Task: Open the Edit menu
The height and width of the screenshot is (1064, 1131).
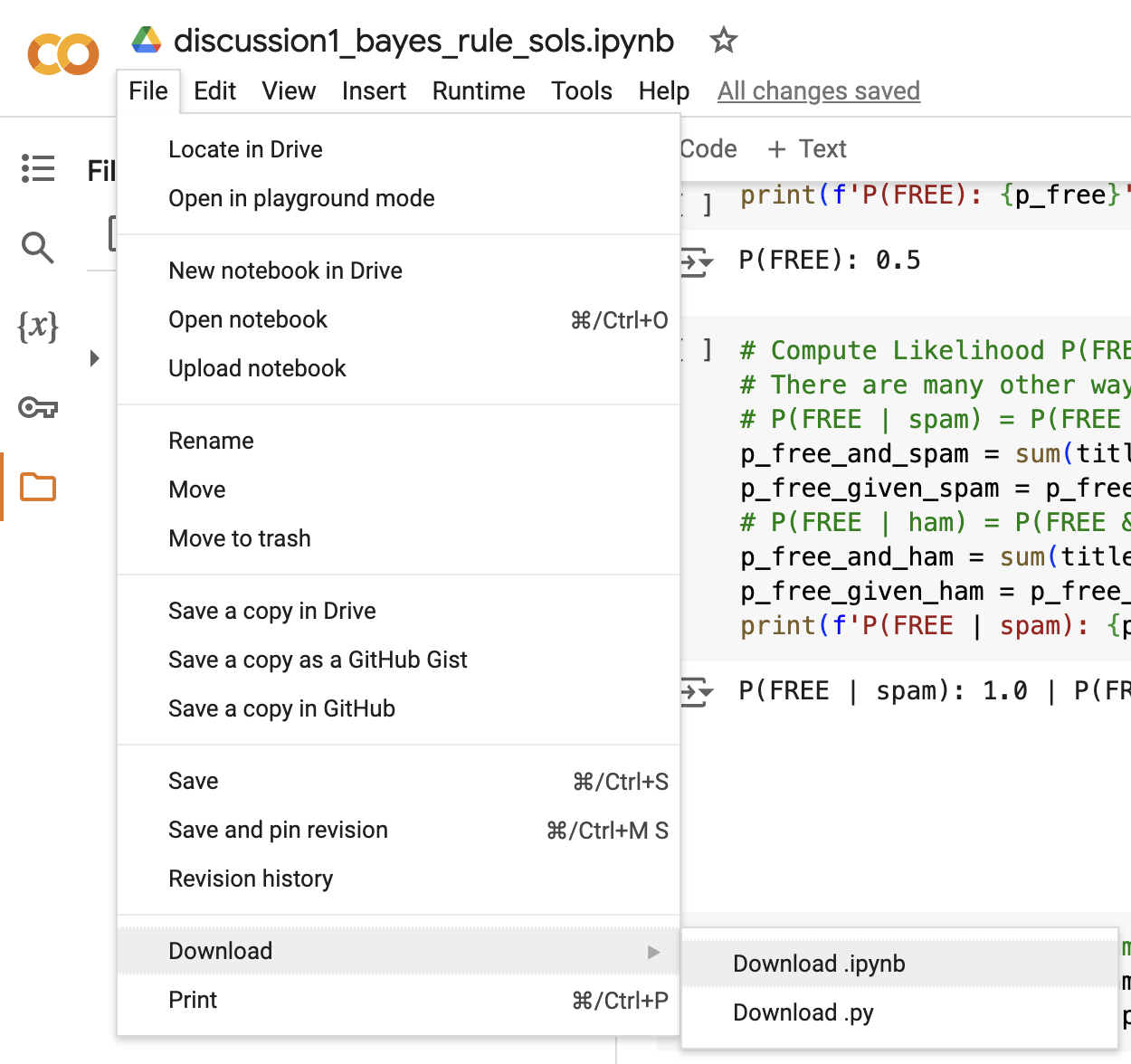Action: click(214, 90)
